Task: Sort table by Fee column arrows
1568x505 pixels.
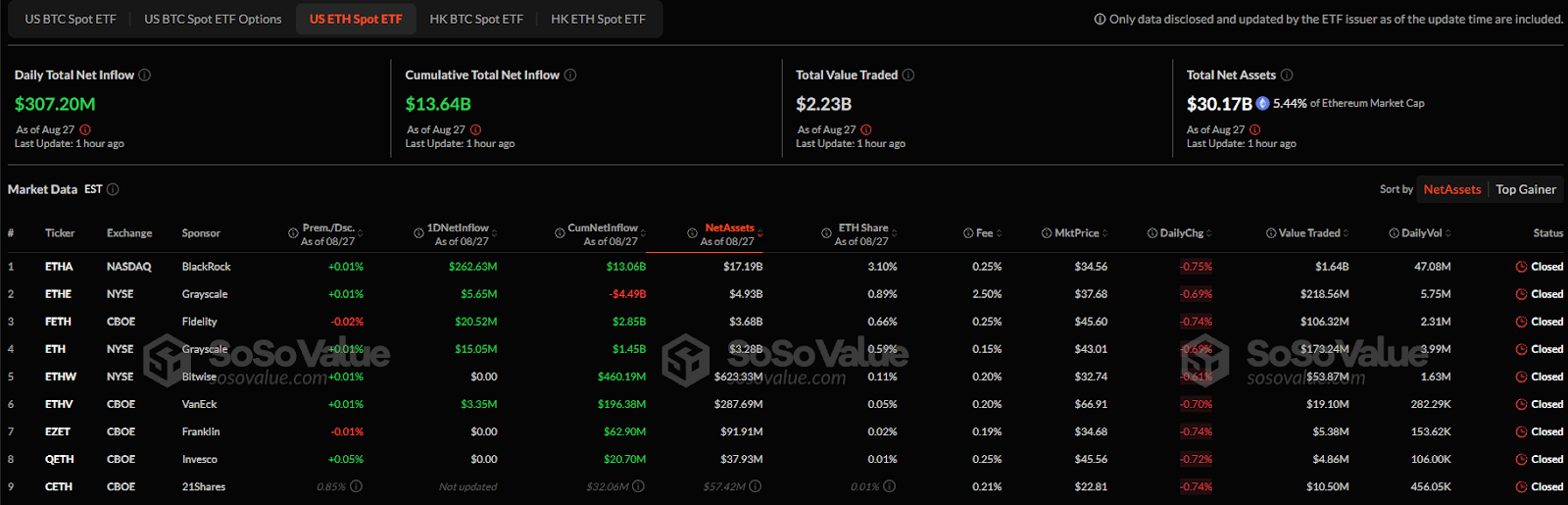Action: 999,233
